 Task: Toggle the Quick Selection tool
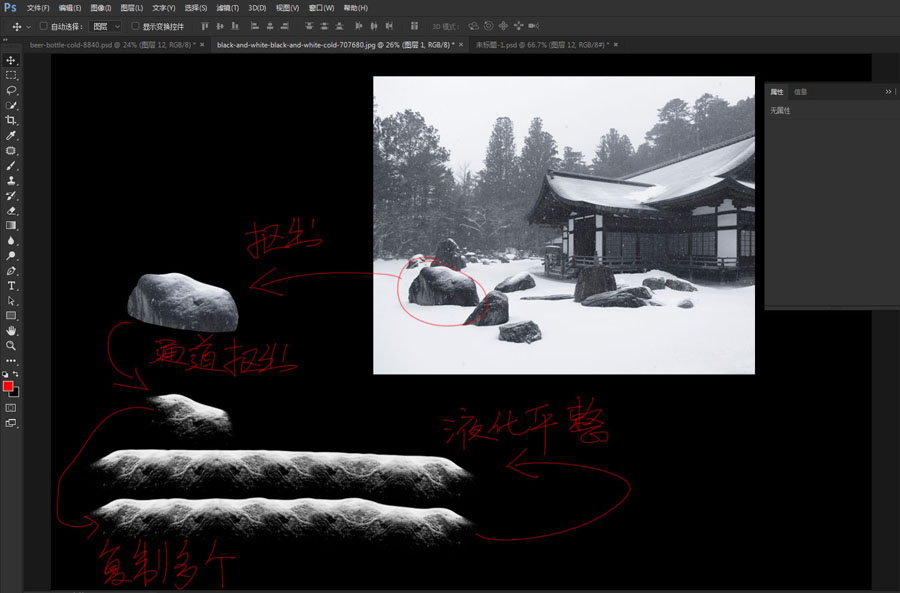point(12,105)
